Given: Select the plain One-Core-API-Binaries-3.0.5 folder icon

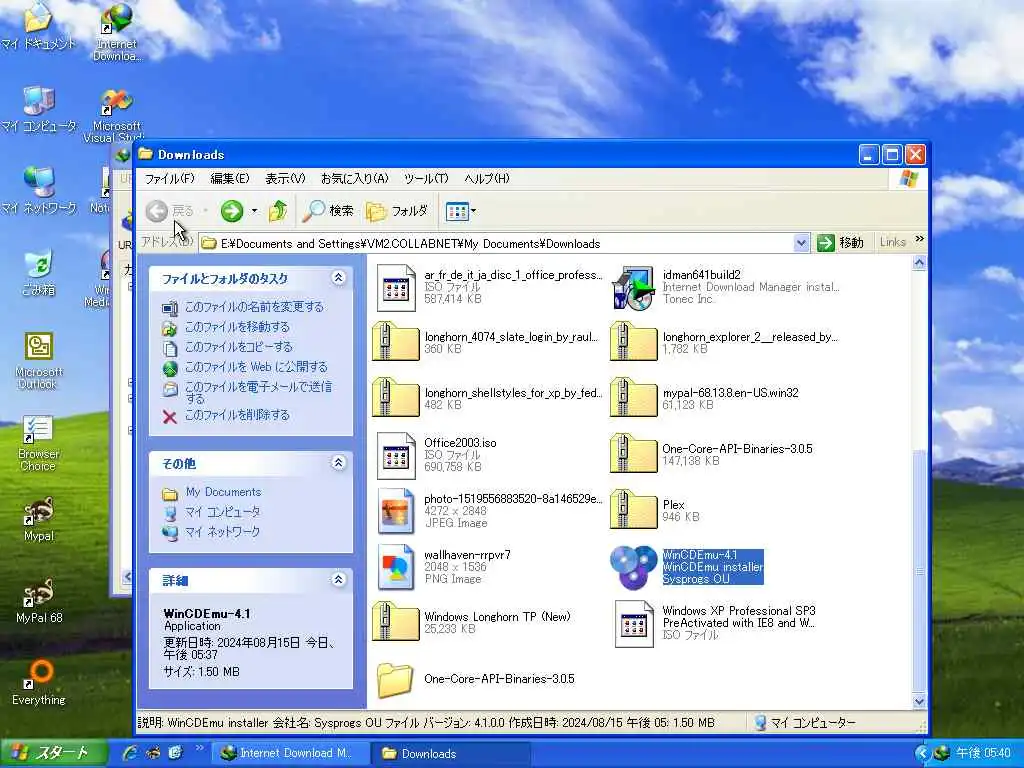Looking at the screenshot, I should click(x=395, y=679).
